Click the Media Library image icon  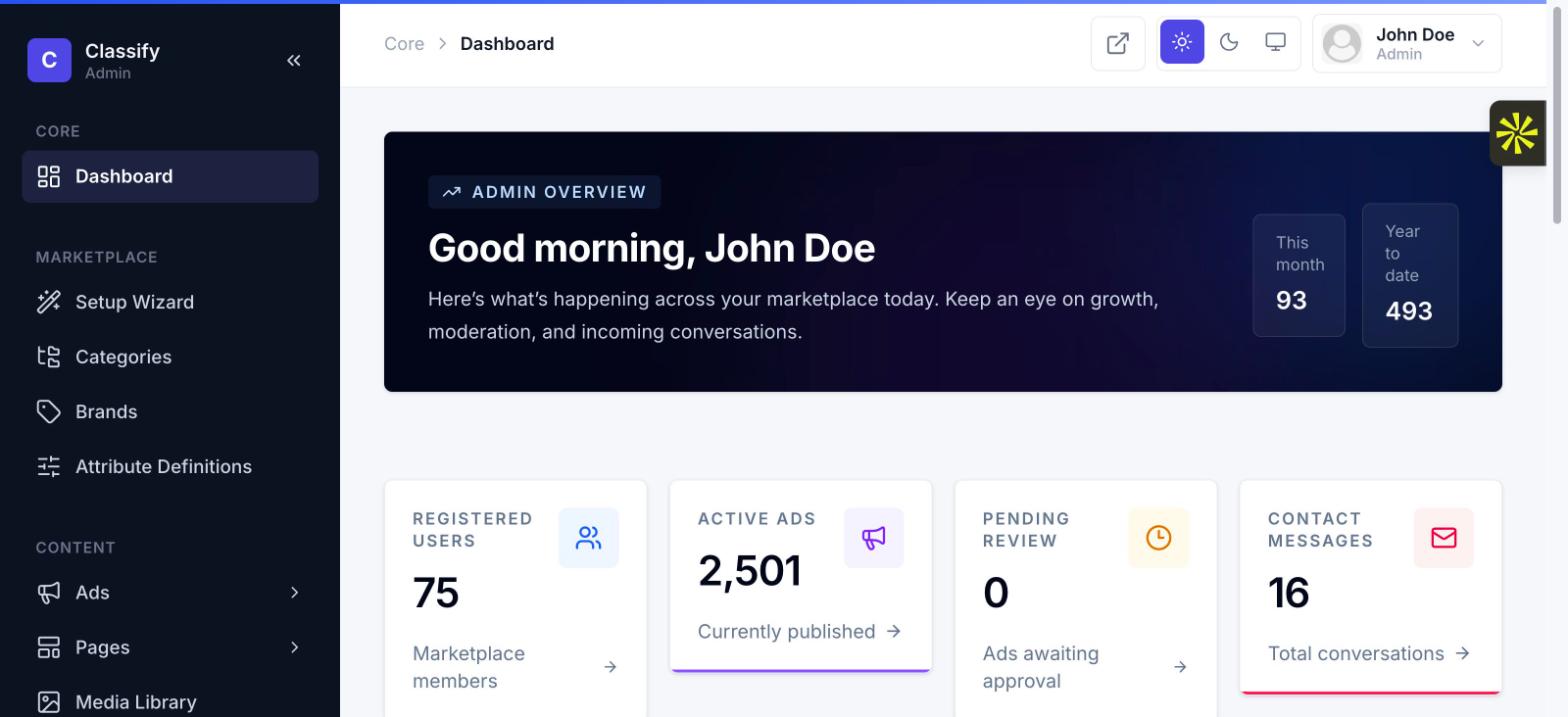pyautogui.click(x=49, y=702)
